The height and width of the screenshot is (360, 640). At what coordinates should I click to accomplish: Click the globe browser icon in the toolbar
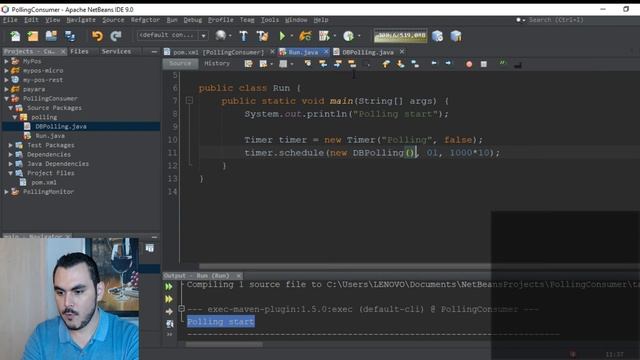pyautogui.click(x=221, y=36)
